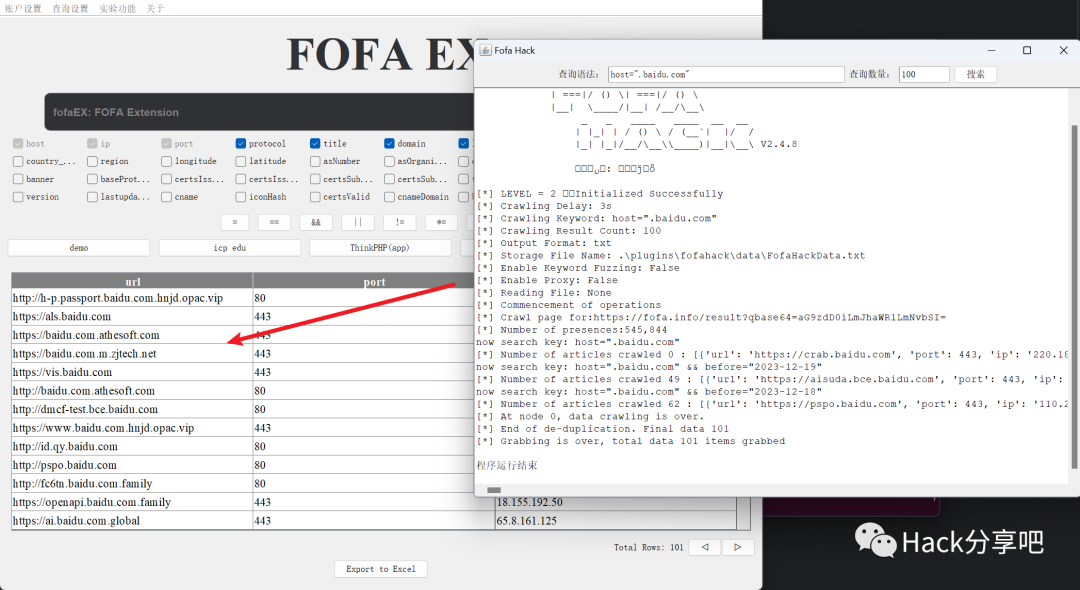Insert the == operator
This screenshot has width=1080, height=590.
(274, 222)
